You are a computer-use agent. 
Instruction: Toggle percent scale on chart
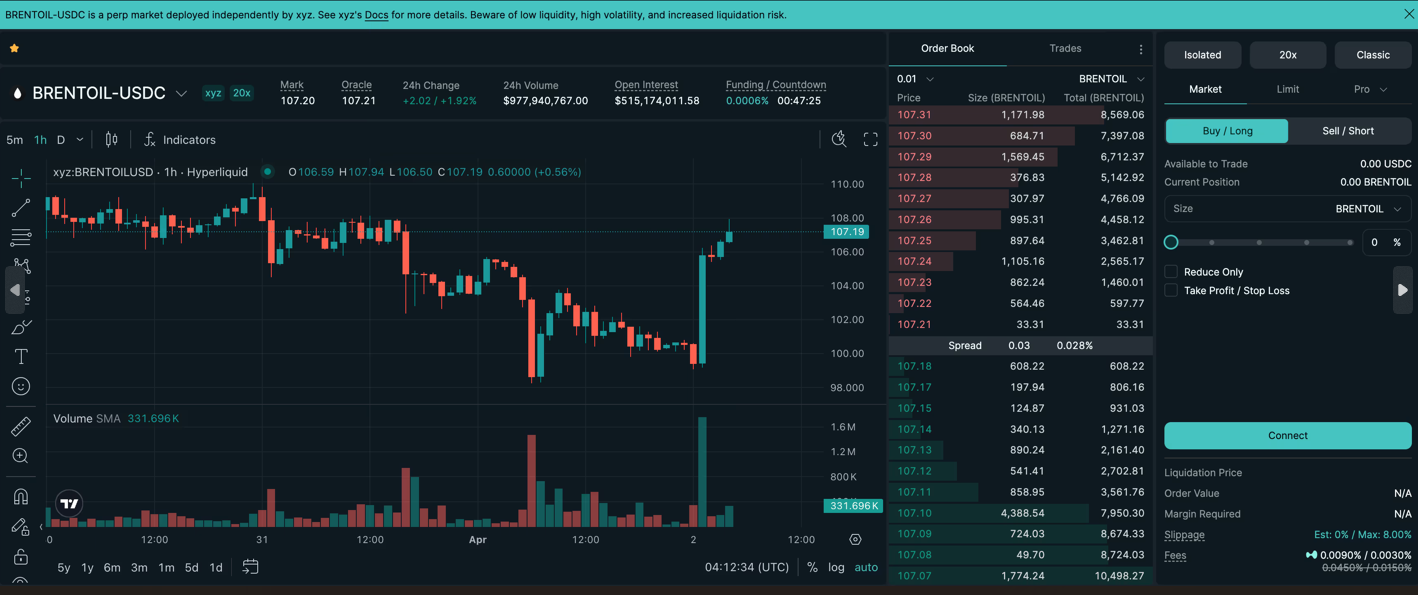click(812, 567)
